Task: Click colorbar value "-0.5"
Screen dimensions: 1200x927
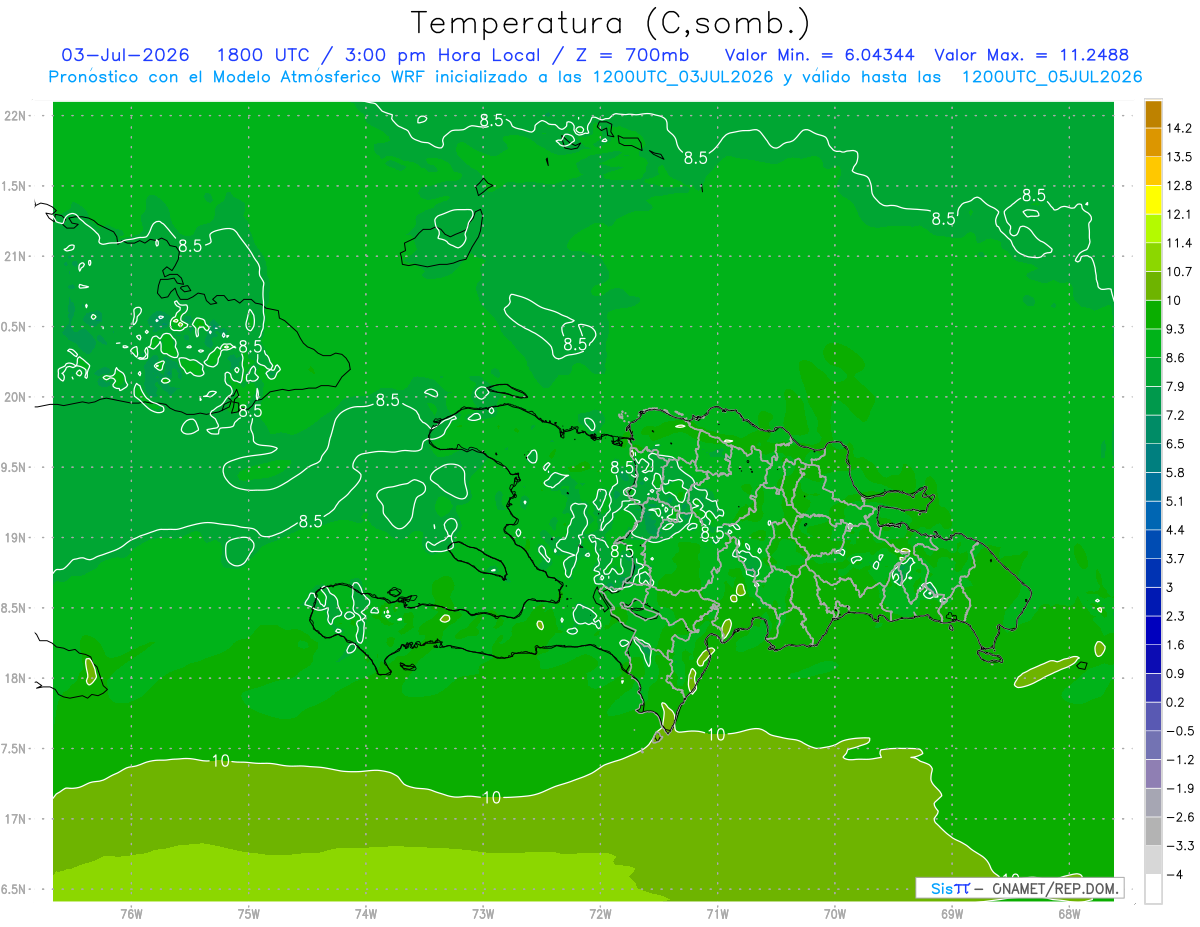Action: pos(1180,731)
